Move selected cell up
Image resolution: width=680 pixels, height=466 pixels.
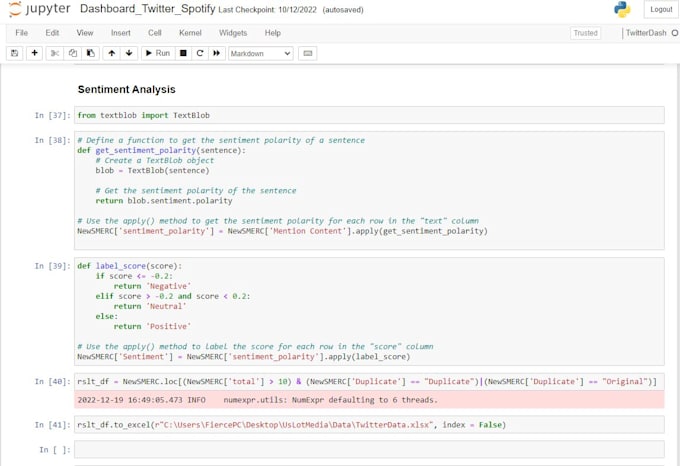[x=112, y=53]
